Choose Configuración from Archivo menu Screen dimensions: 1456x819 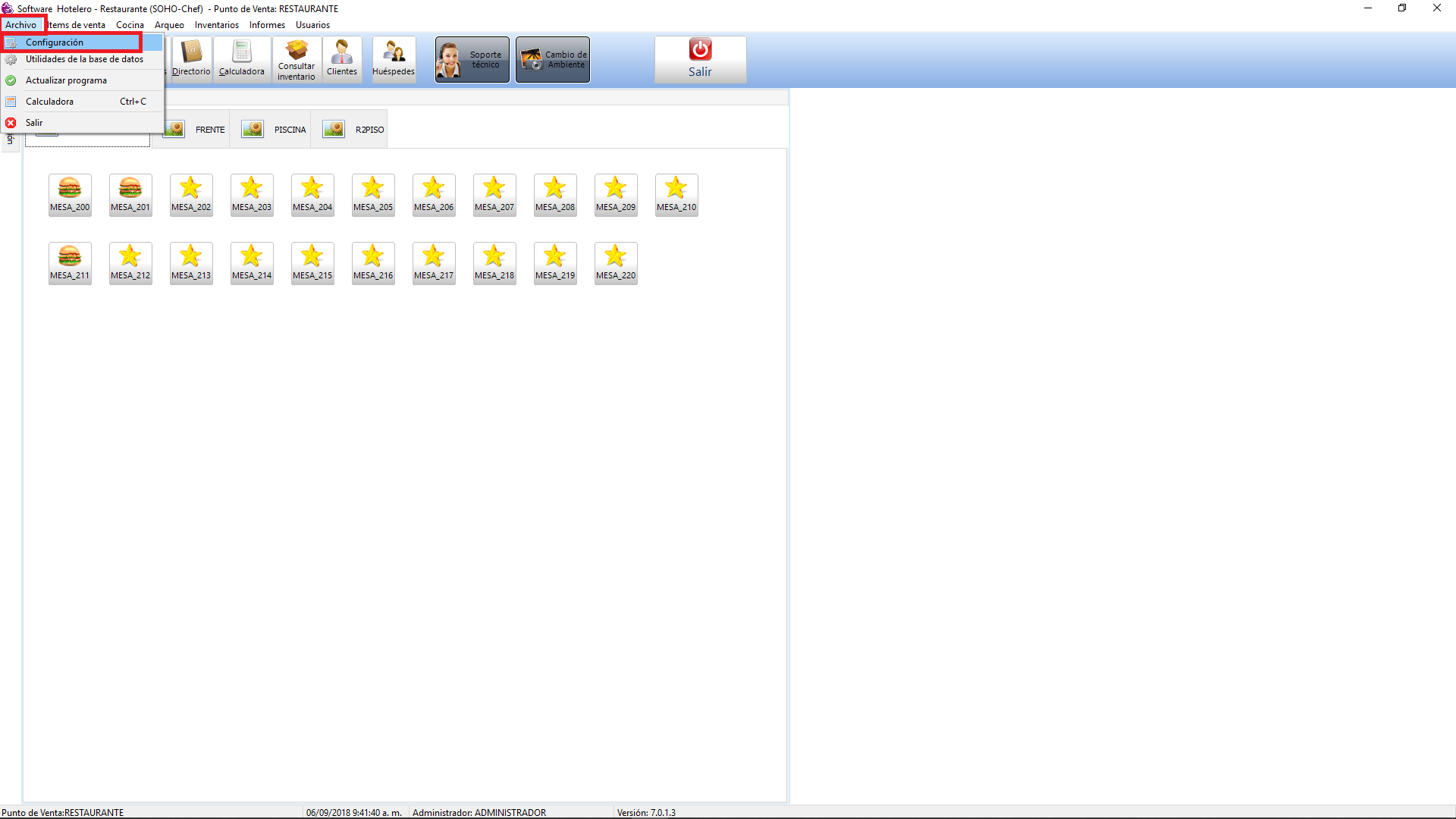[x=55, y=42]
